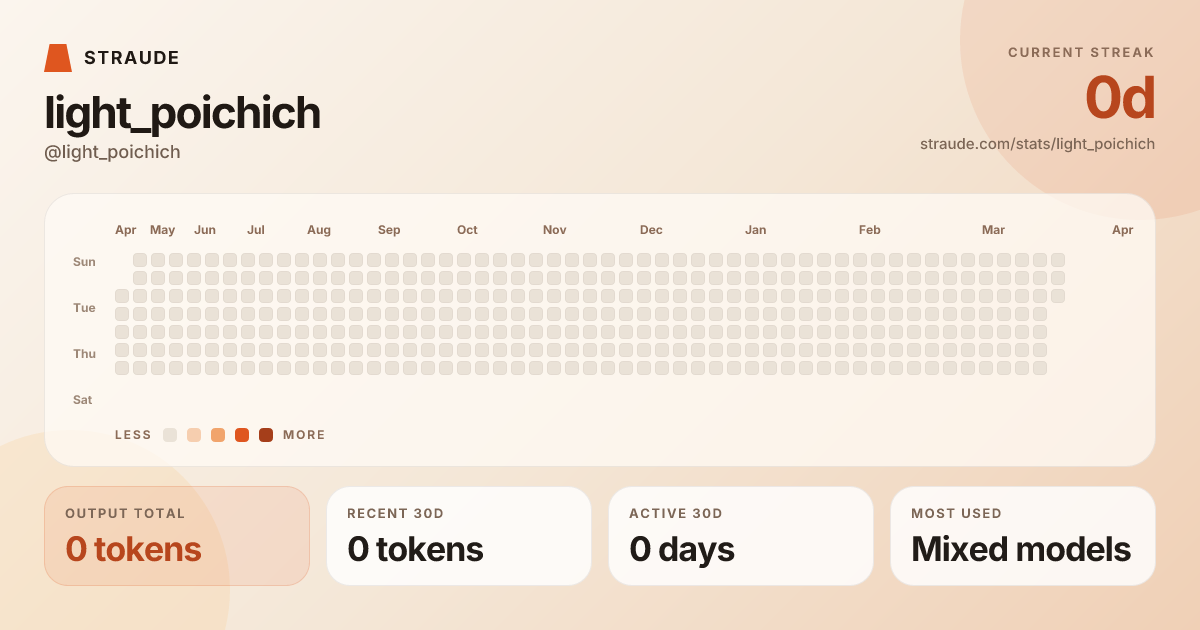
Task: Select the @light_poichich handle
Action: coord(112,152)
